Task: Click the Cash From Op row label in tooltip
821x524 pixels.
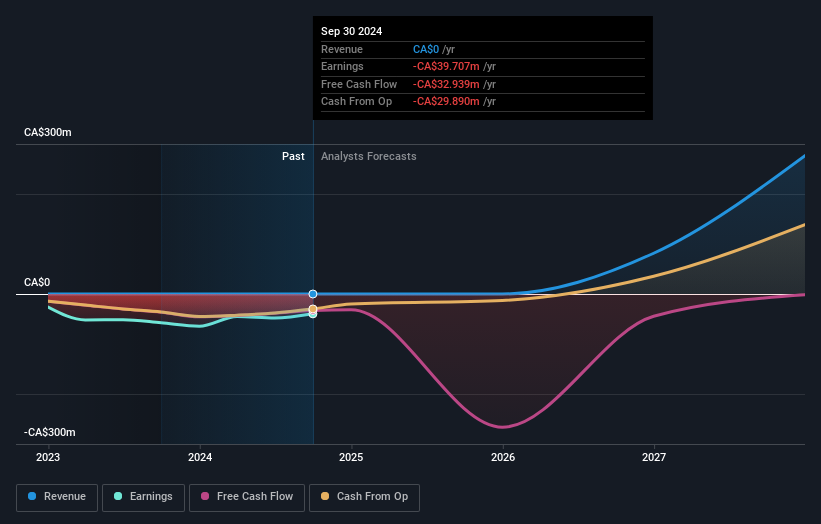Action: pyautogui.click(x=357, y=102)
